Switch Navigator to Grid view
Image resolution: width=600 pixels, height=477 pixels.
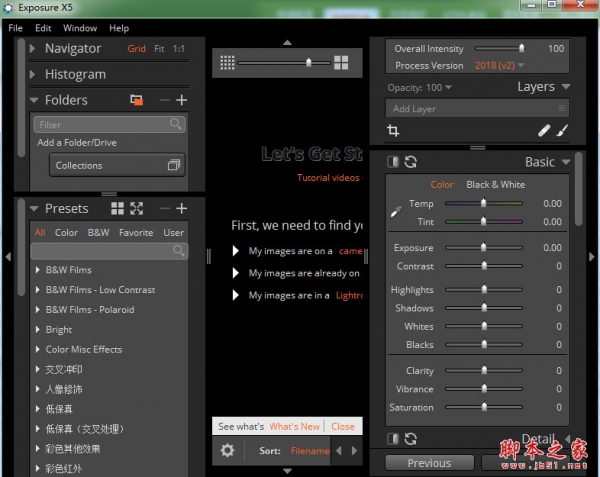pyautogui.click(x=137, y=49)
